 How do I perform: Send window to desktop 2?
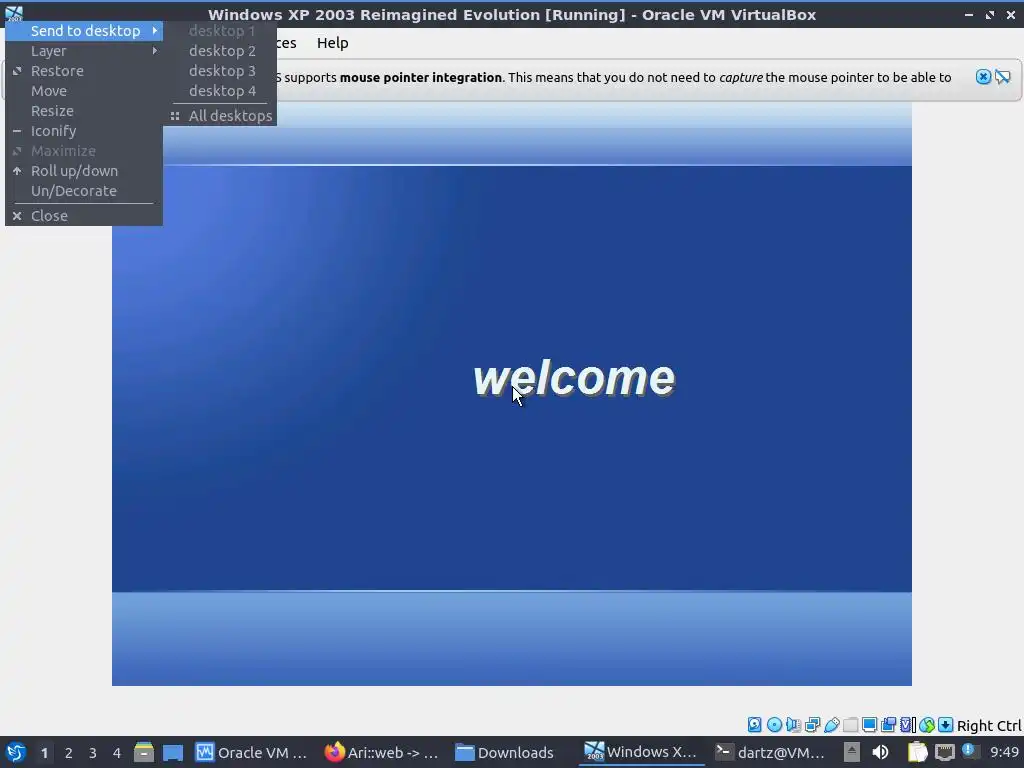tap(220, 51)
